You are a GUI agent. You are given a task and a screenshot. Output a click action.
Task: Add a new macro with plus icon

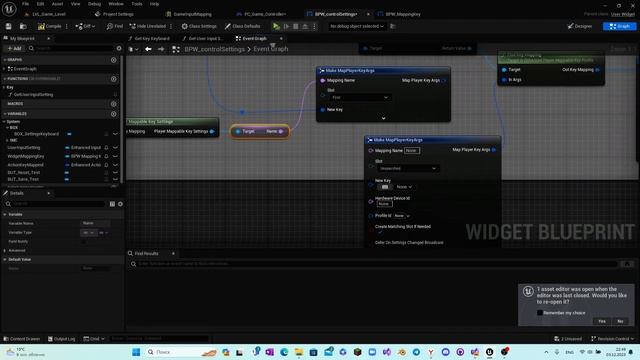click(113, 104)
